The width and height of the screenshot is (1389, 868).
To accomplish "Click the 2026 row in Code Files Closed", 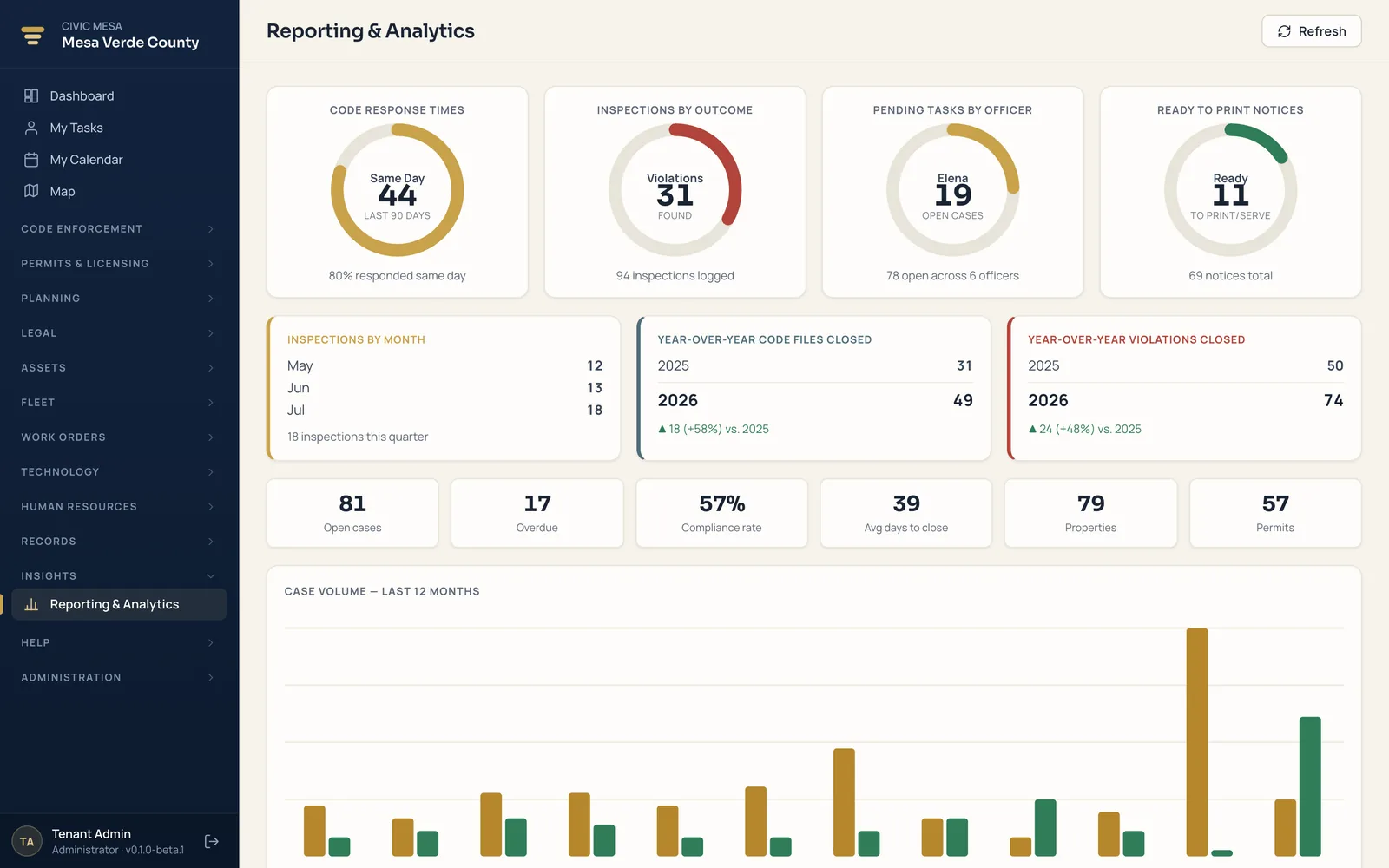I will (x=815, y=401).
